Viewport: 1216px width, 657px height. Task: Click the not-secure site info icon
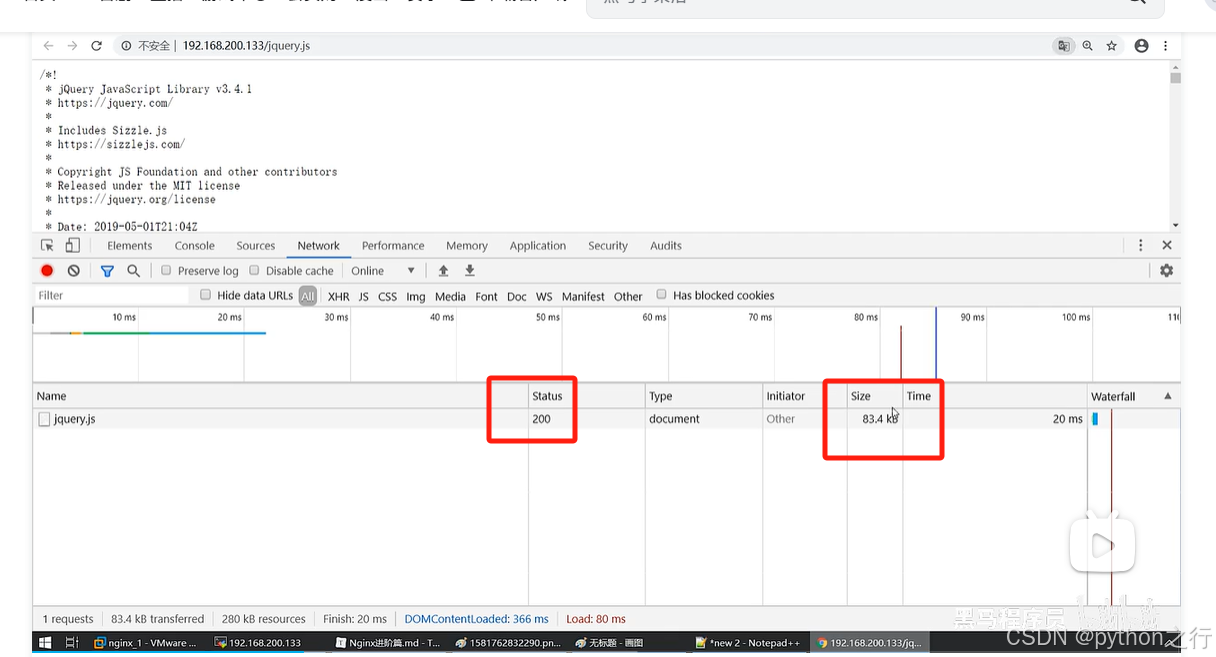point(127,46)
